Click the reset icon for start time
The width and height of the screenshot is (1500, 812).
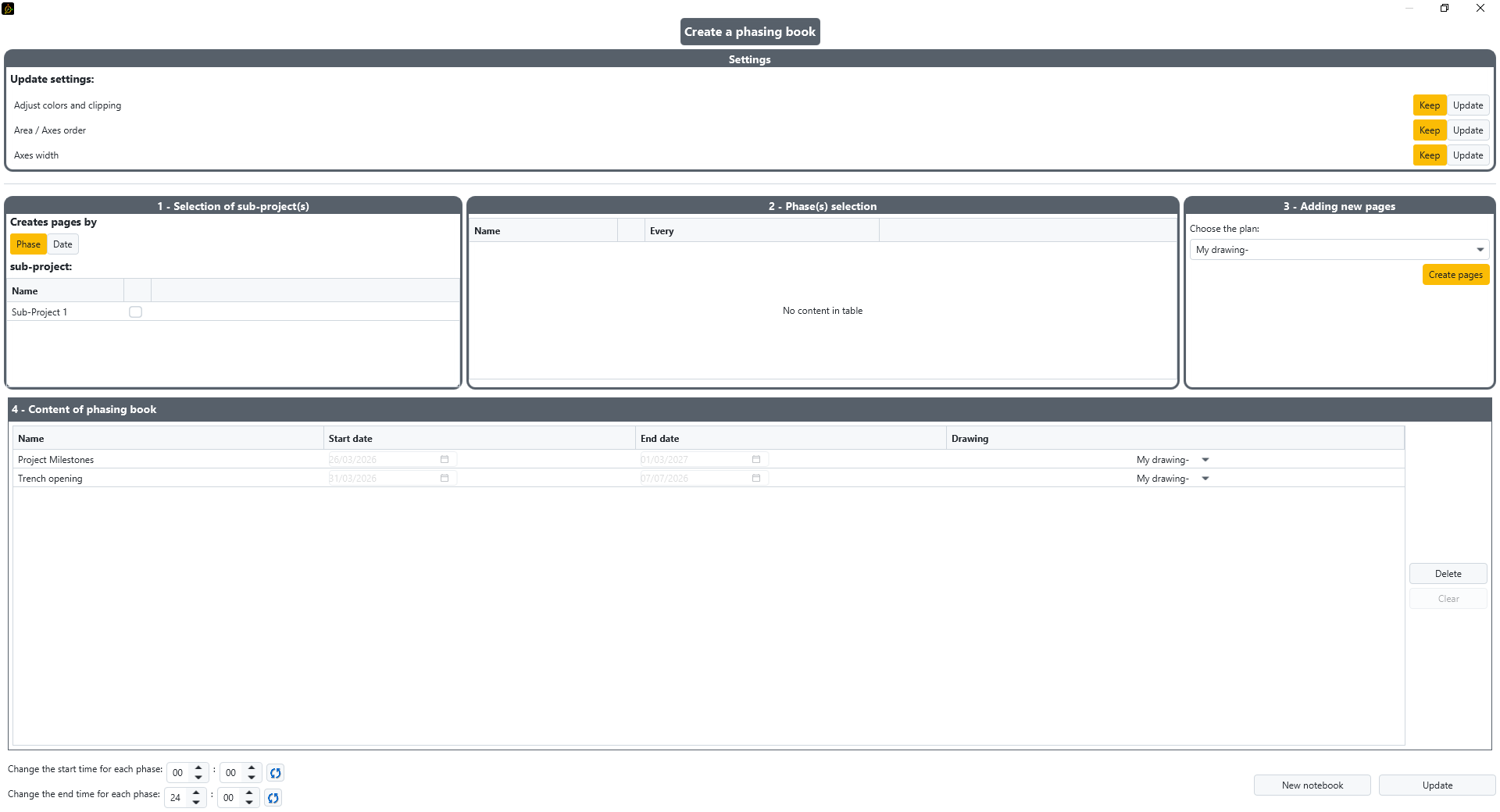(275, 773)
